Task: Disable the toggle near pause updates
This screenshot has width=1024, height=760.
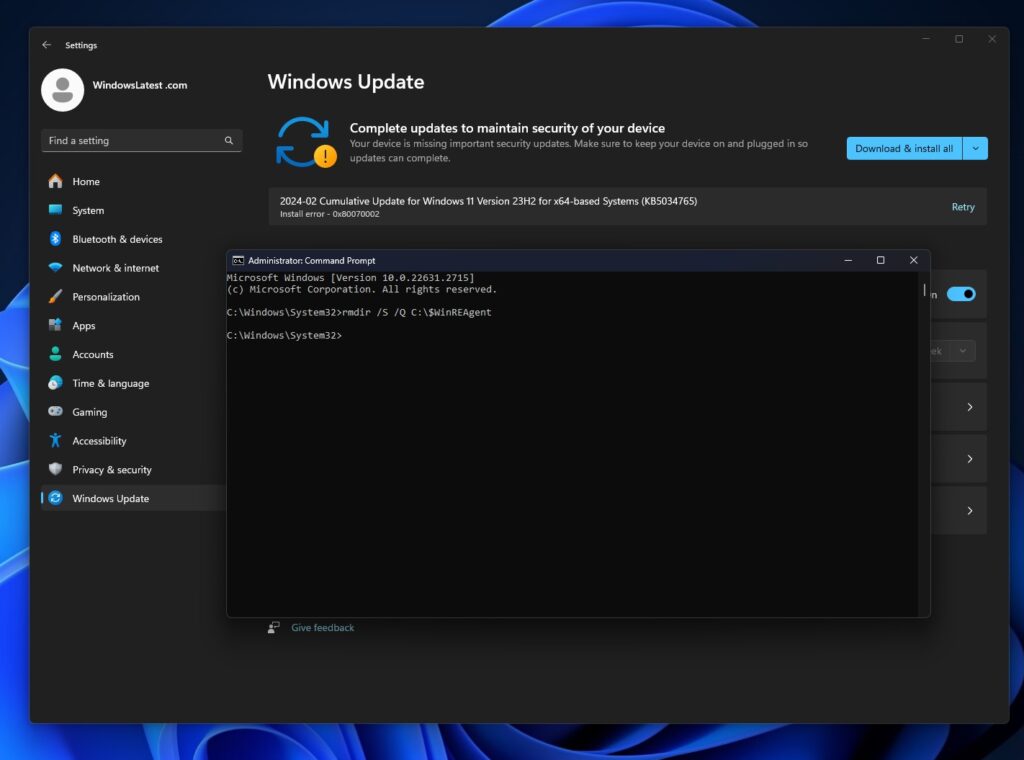Action: click(960, 294)
